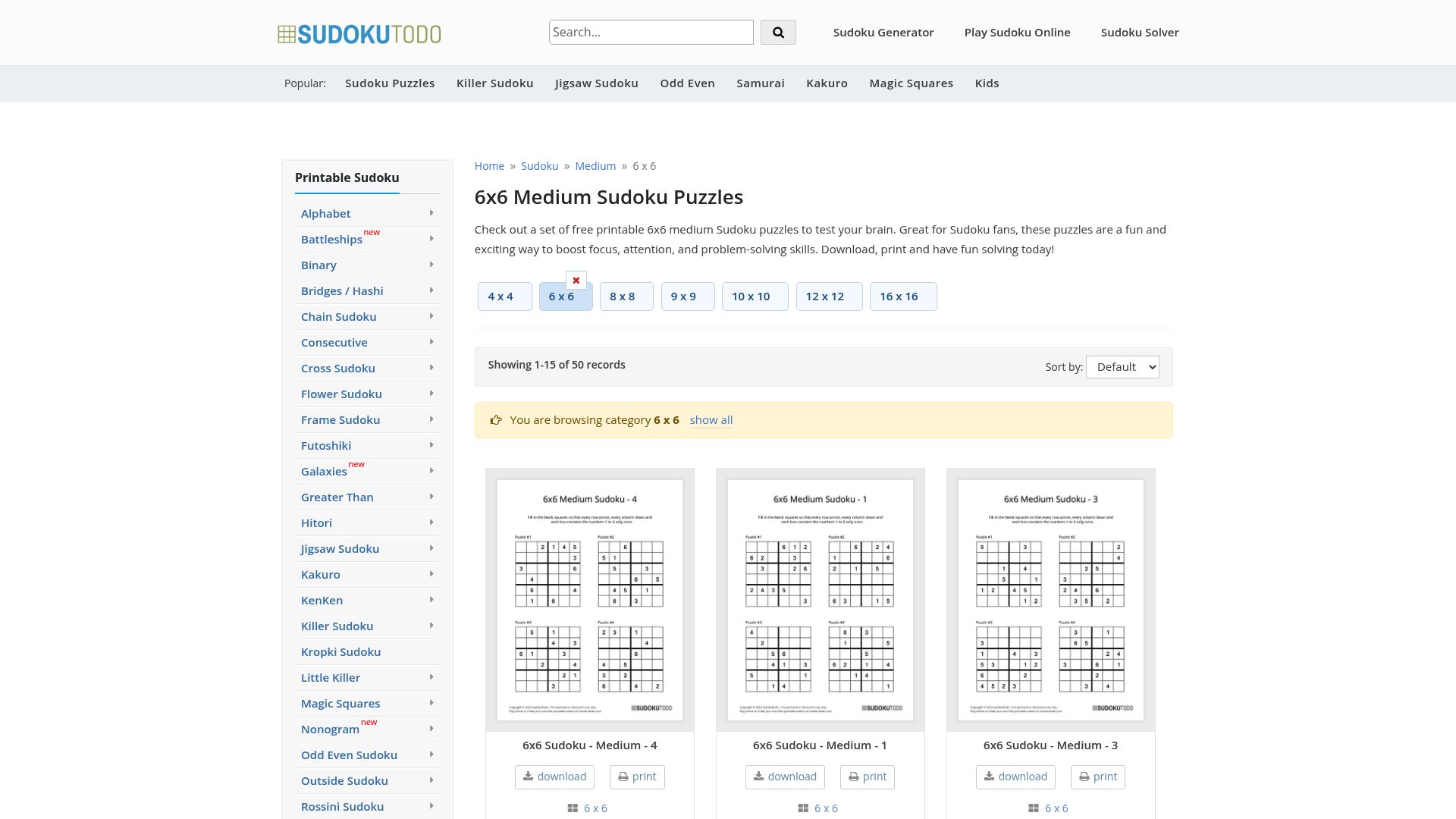Expand the Alphabet sidebar arrow
Screen dimensions: 1456x819
click(x=431, y=213)
